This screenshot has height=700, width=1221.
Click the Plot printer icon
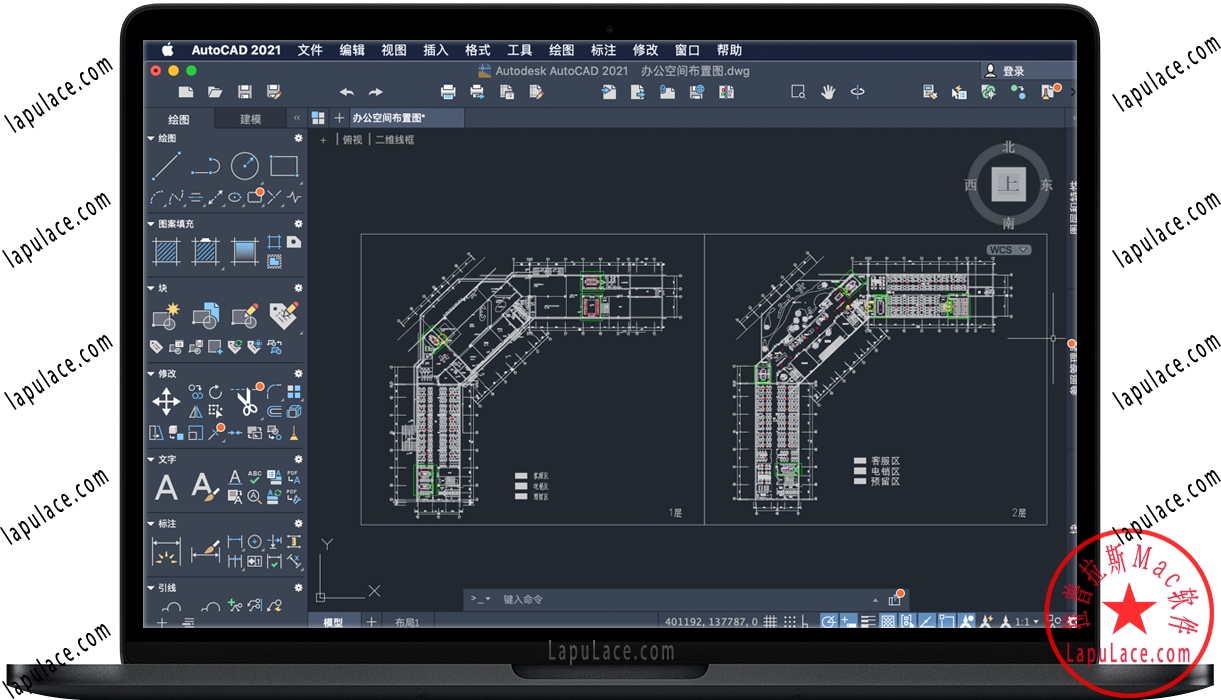pos(448,92)
